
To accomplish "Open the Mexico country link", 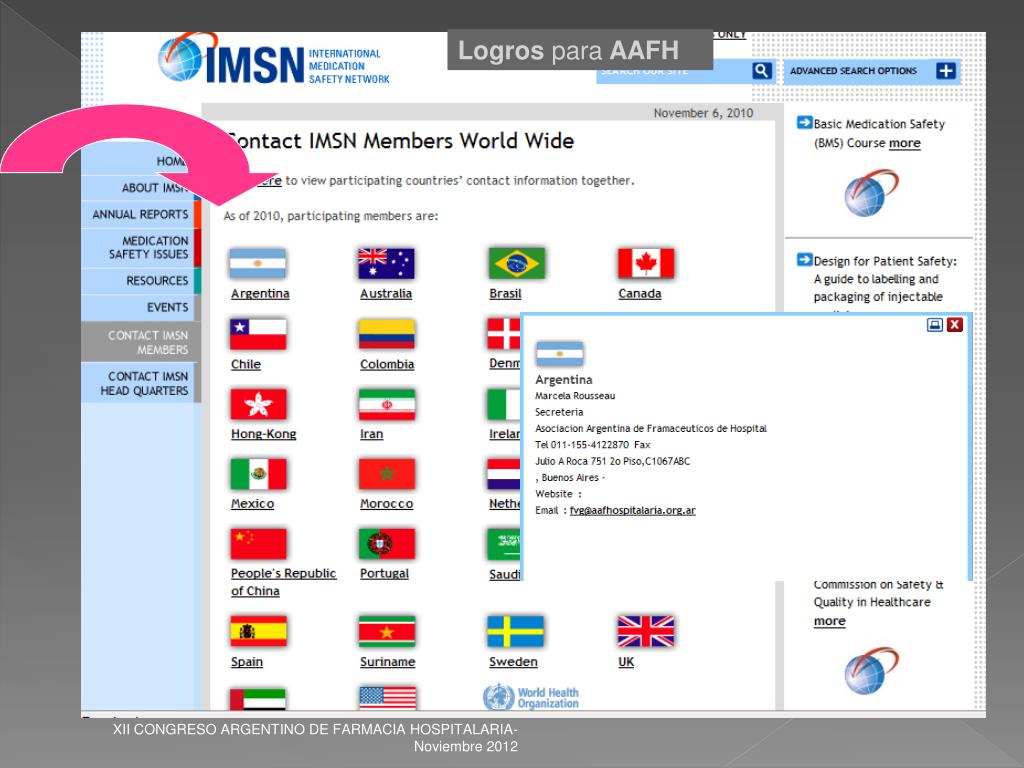I will (253, 504).
